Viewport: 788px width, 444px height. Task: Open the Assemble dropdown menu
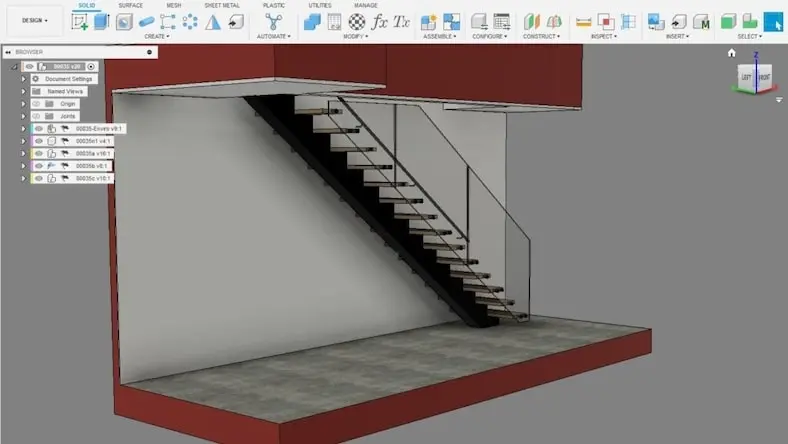pyautogui.click(x=440, y=37)
